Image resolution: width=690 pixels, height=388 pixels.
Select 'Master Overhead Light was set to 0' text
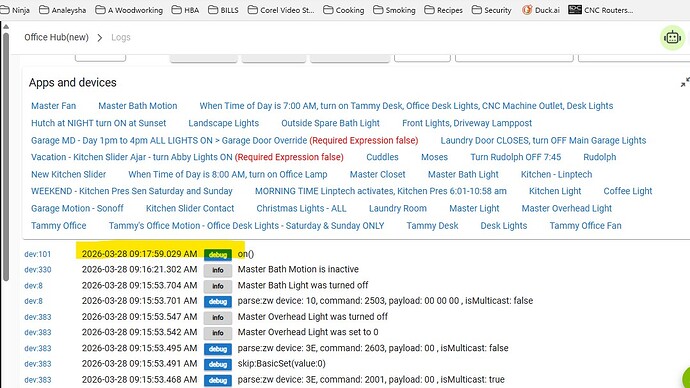[x=308, y=332]
